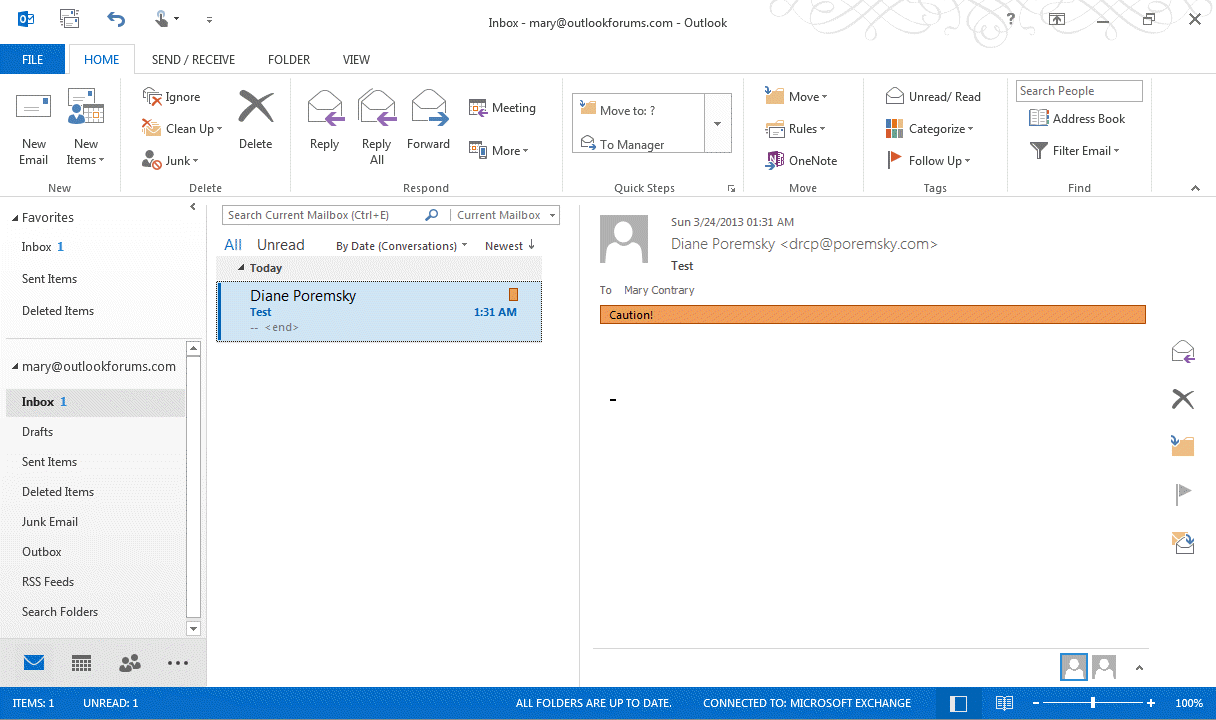Switch to Reading view in status bar
Screen dimensions: 1216x720
point(1005,704)
